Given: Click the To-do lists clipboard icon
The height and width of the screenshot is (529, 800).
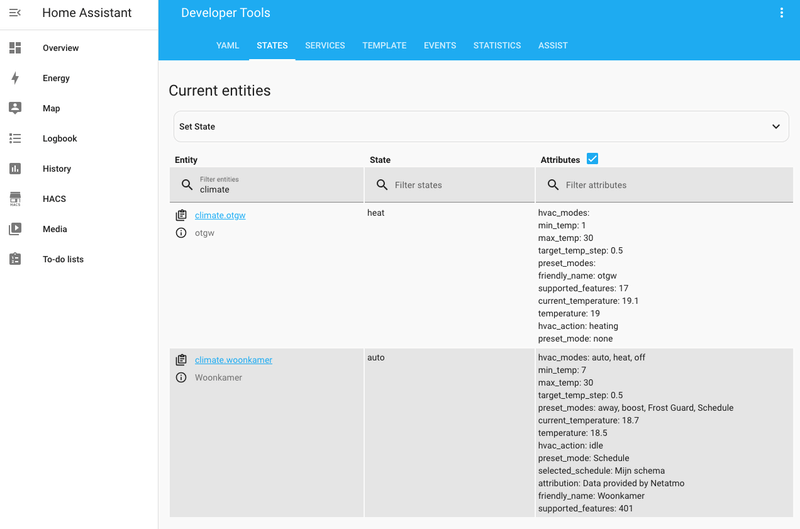Looking at the screenshot, I should pyautogui.click(x=15, y=259).
